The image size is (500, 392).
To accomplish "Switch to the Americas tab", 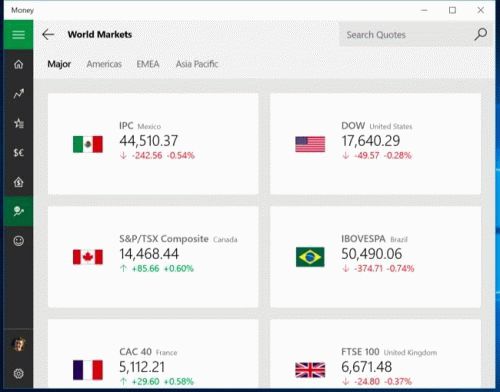I will pos(104,64).
